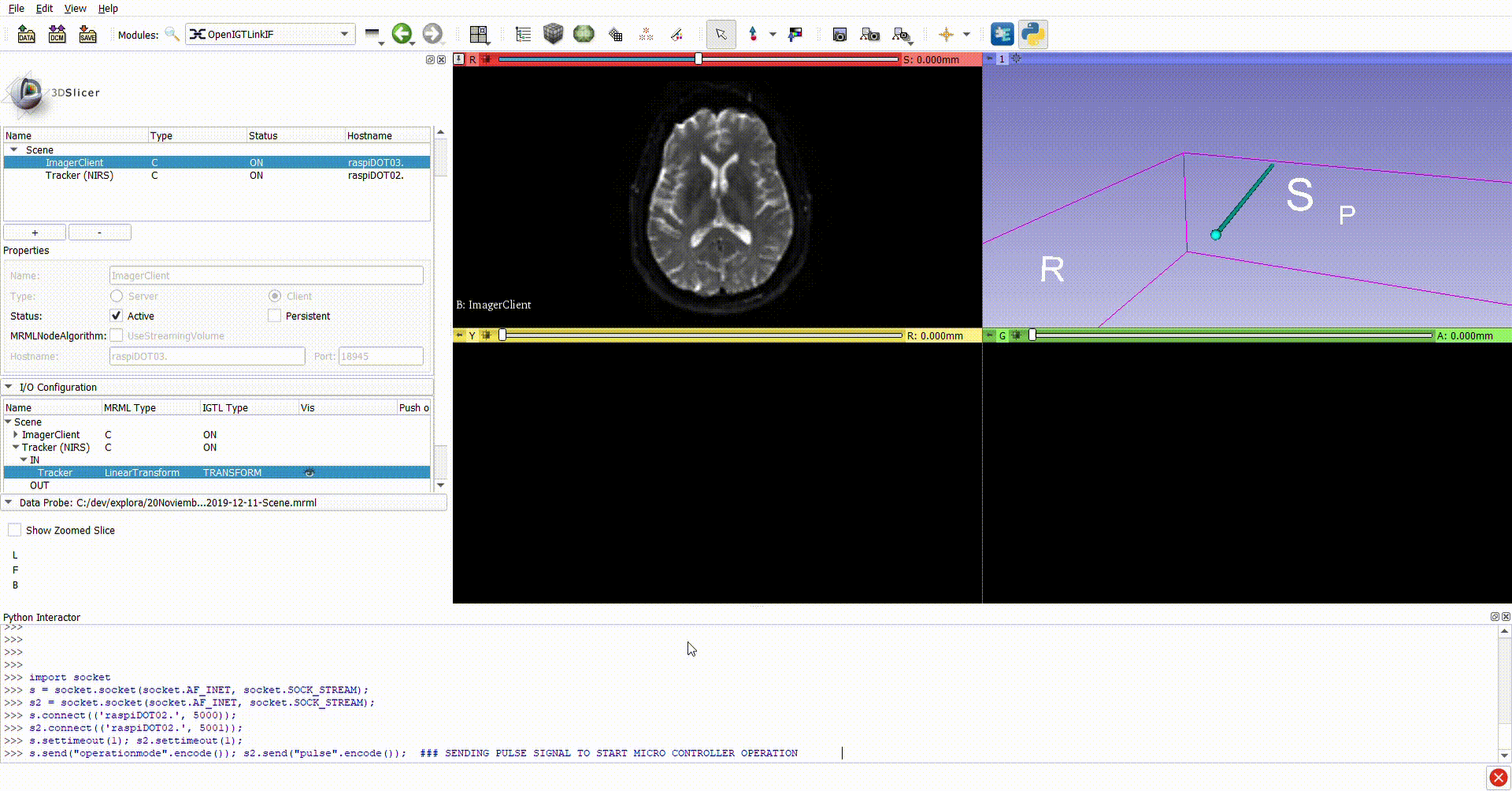Go back to the previous module with green arrow
This screenshot has height=791, width=1512.
tap(402, 34)
